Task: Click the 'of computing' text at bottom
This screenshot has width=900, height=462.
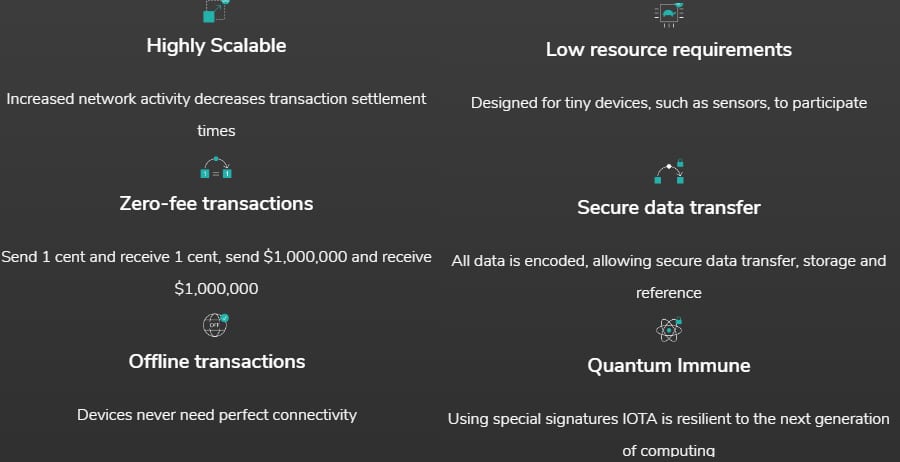Action: [x=668, y=451]
